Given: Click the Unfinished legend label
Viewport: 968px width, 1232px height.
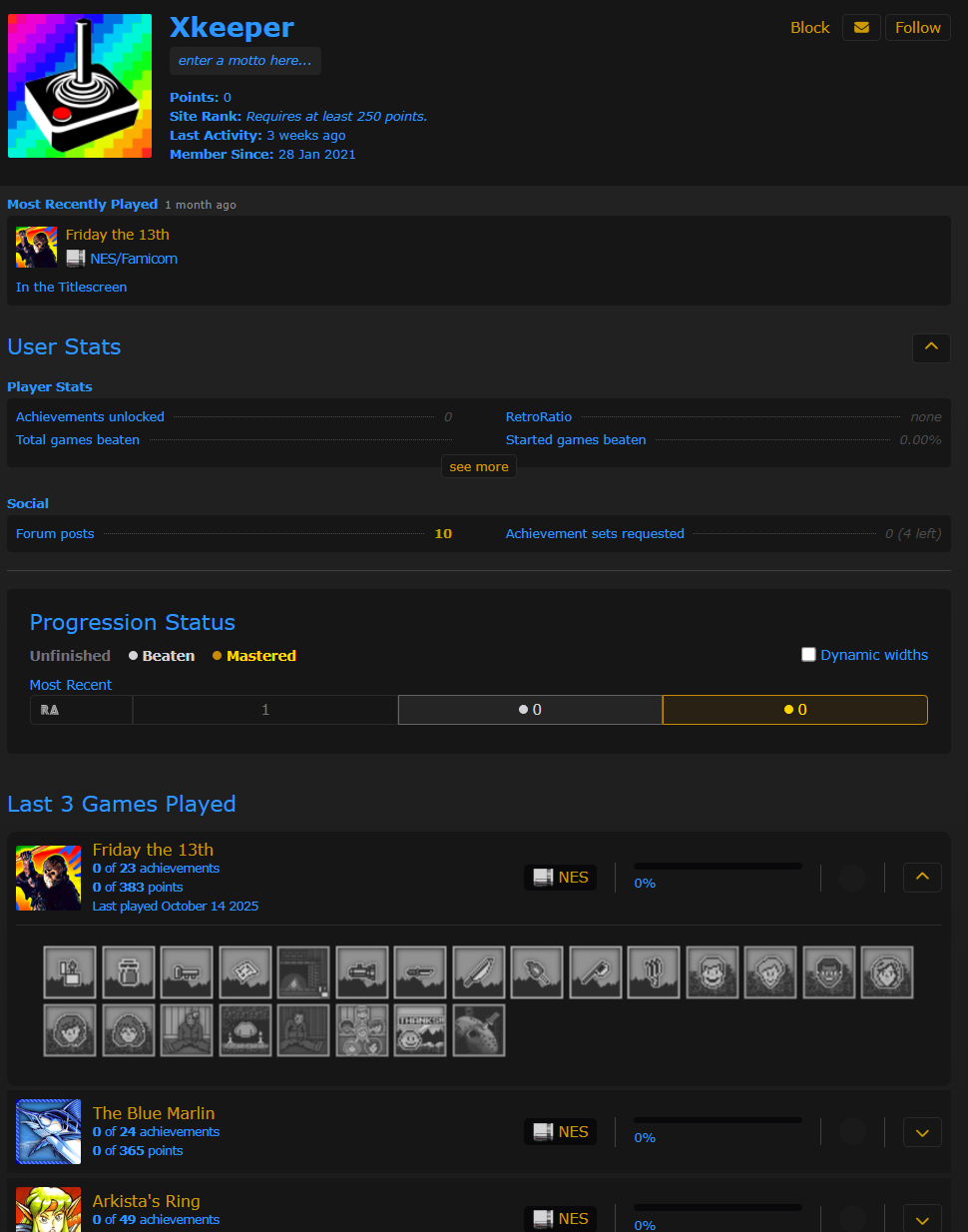Looking at the screenshot, I should 70,656.
